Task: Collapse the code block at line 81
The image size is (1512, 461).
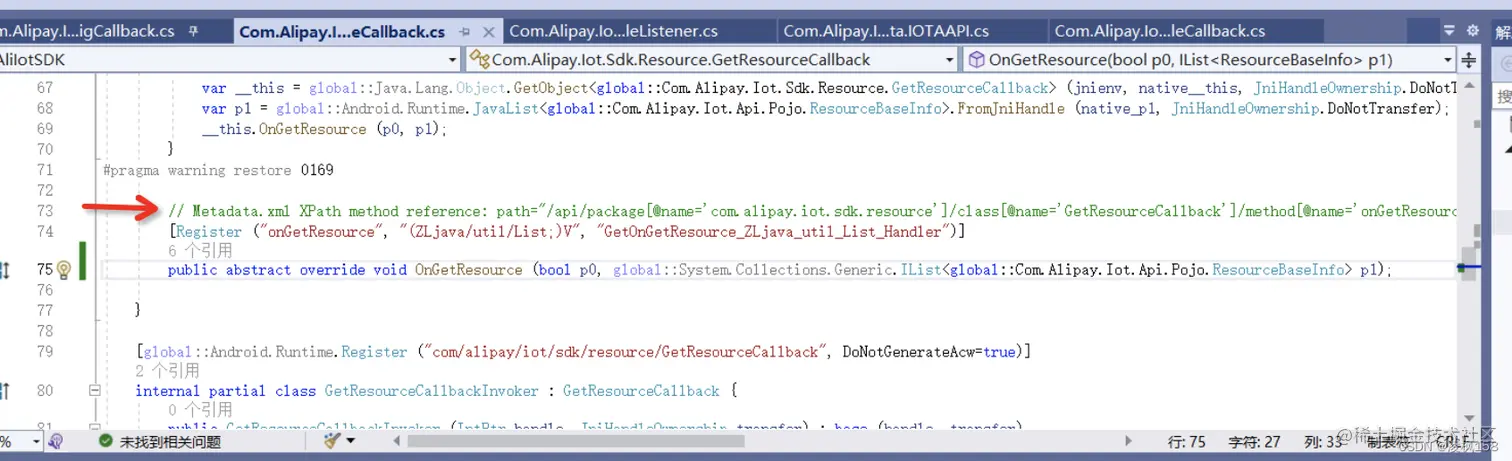Action: pyautogui.click(x=95, y=428)
